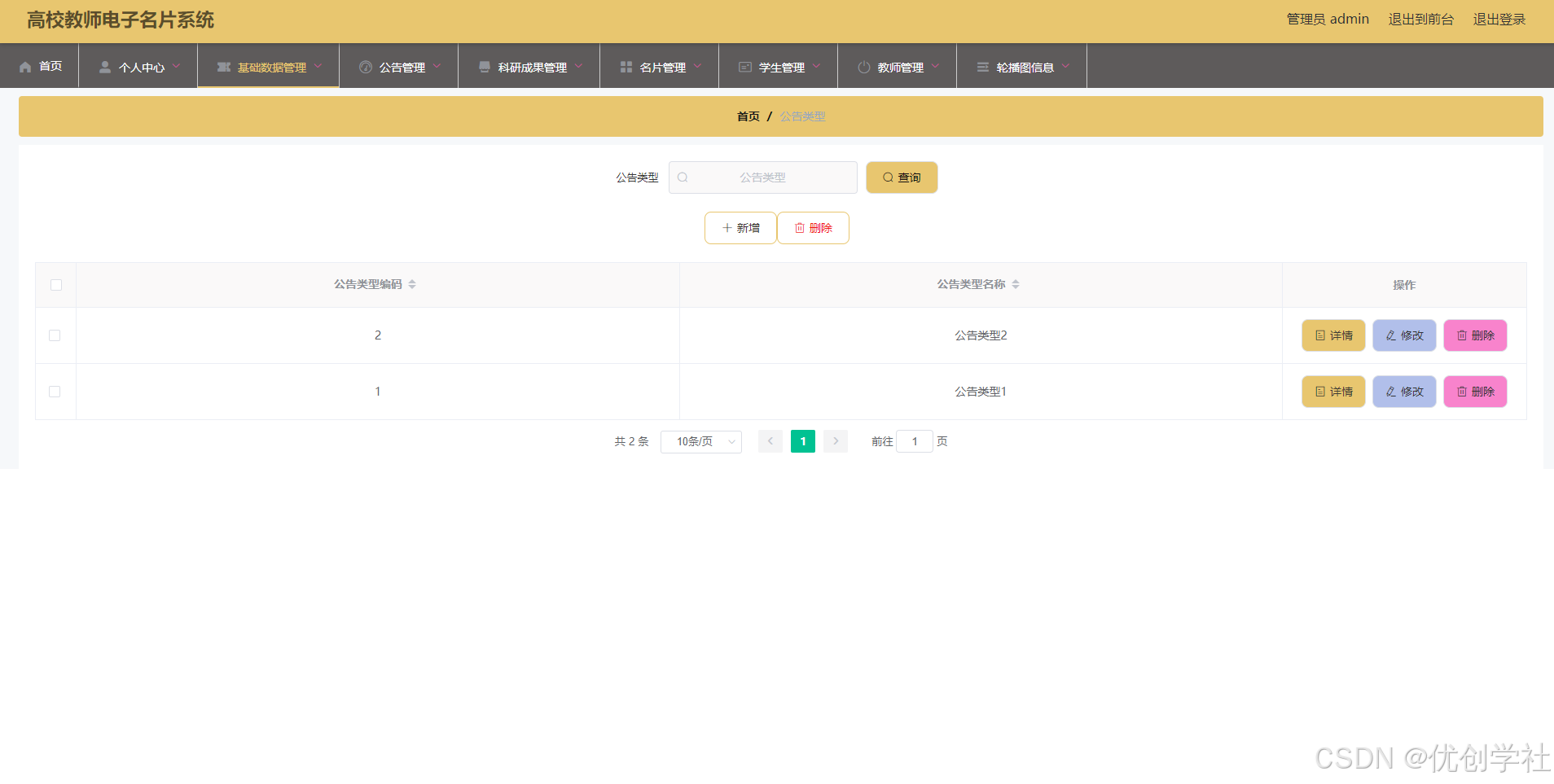Expand the 轮播图信息 dropdown arrow
The image size is (1554, 784).
click(x=1065, y=66)
